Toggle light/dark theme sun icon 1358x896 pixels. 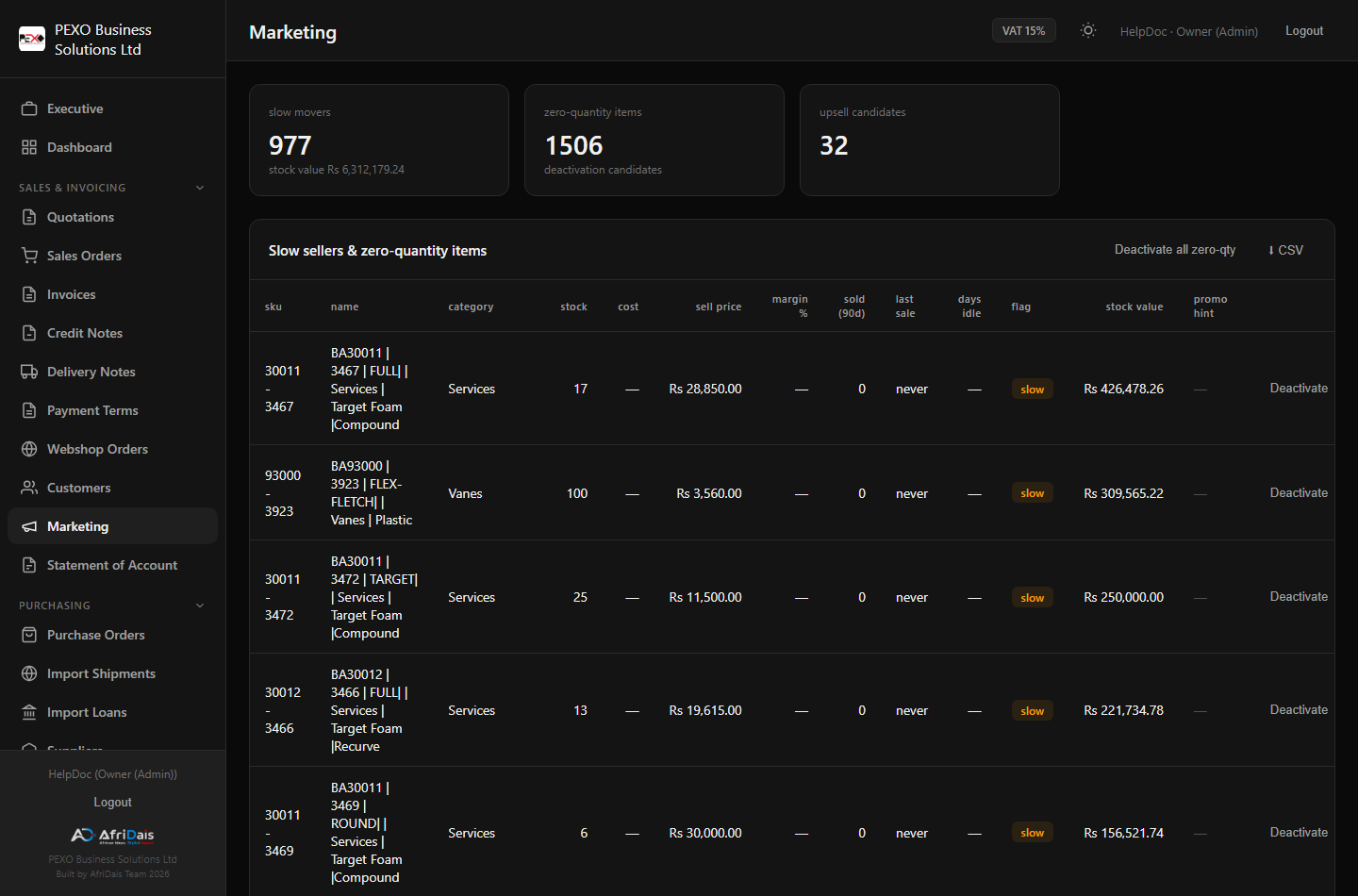coord(1088,30)
